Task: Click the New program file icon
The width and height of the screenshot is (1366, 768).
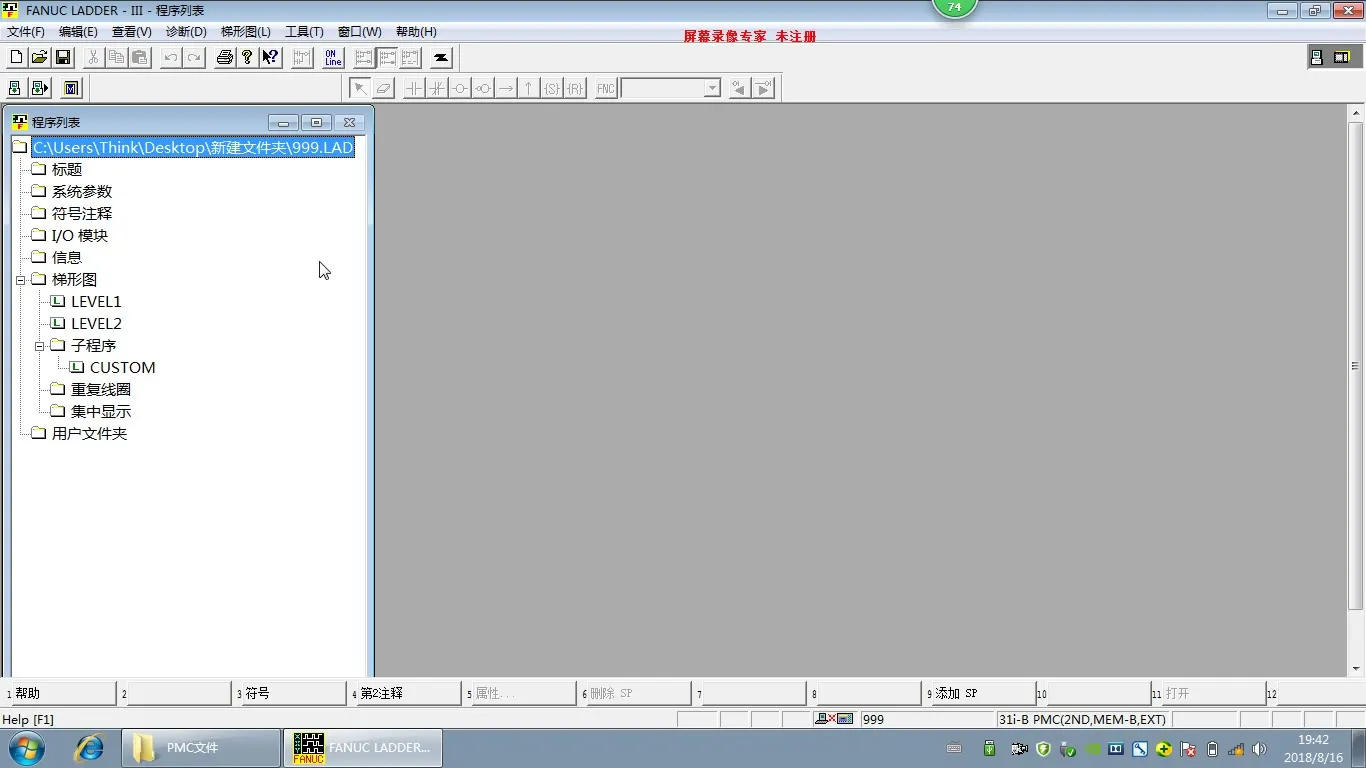Action: (x=16, y=58)
